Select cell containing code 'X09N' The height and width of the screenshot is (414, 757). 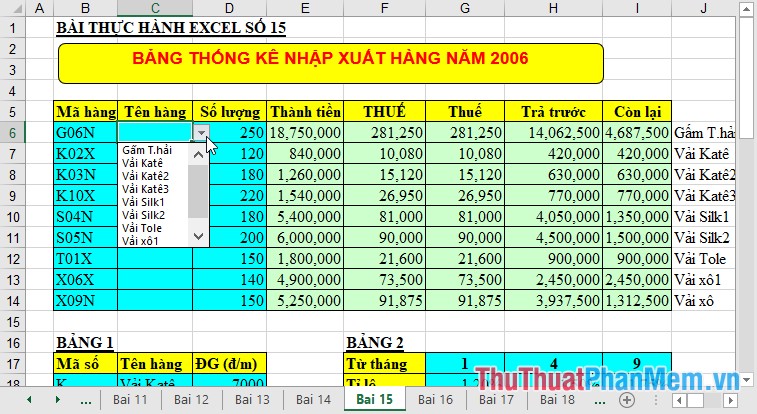[85, 301]
